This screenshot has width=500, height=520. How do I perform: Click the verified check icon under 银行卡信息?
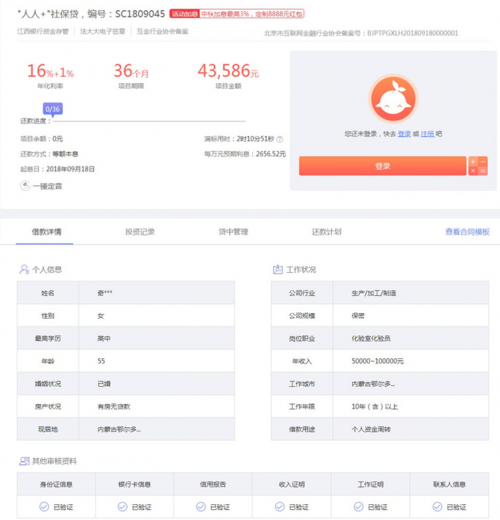[x=122, y=507]
